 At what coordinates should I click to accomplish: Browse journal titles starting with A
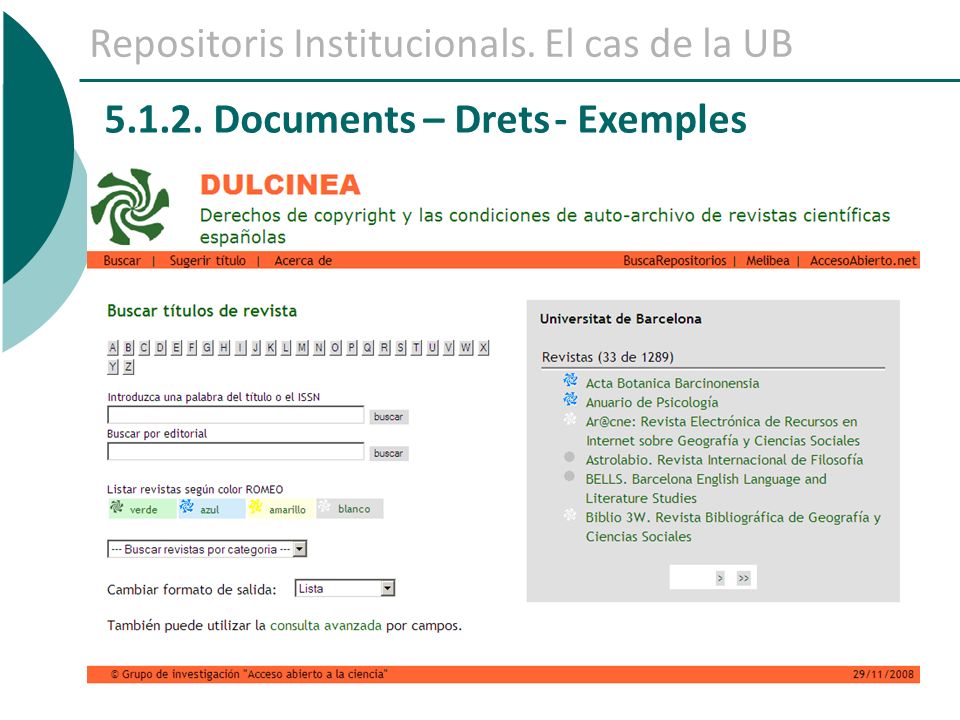point(113,348)
